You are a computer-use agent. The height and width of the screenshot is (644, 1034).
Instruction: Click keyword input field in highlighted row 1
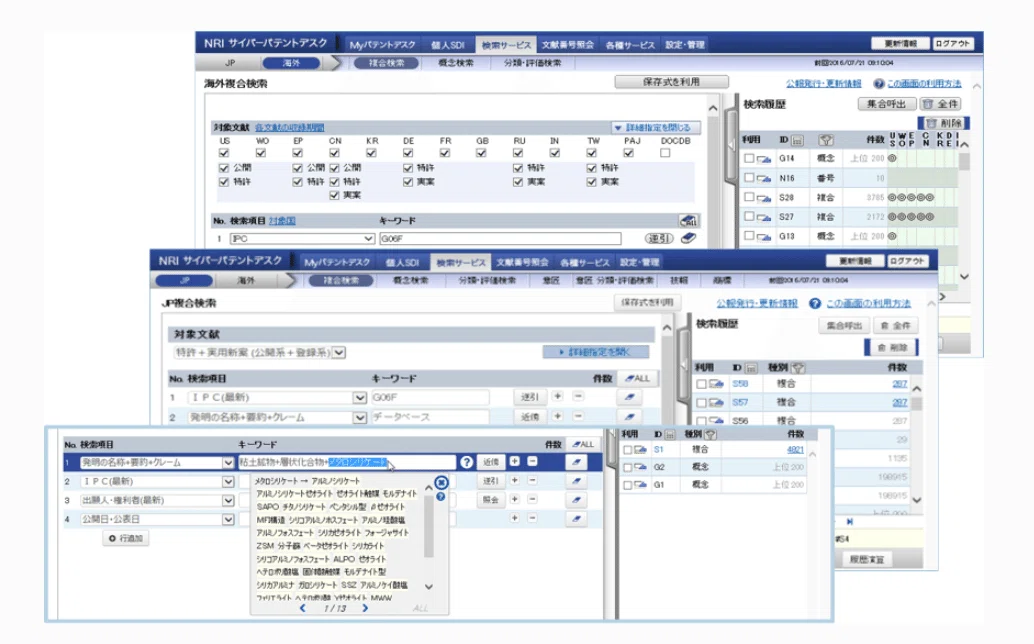point(346,462)
